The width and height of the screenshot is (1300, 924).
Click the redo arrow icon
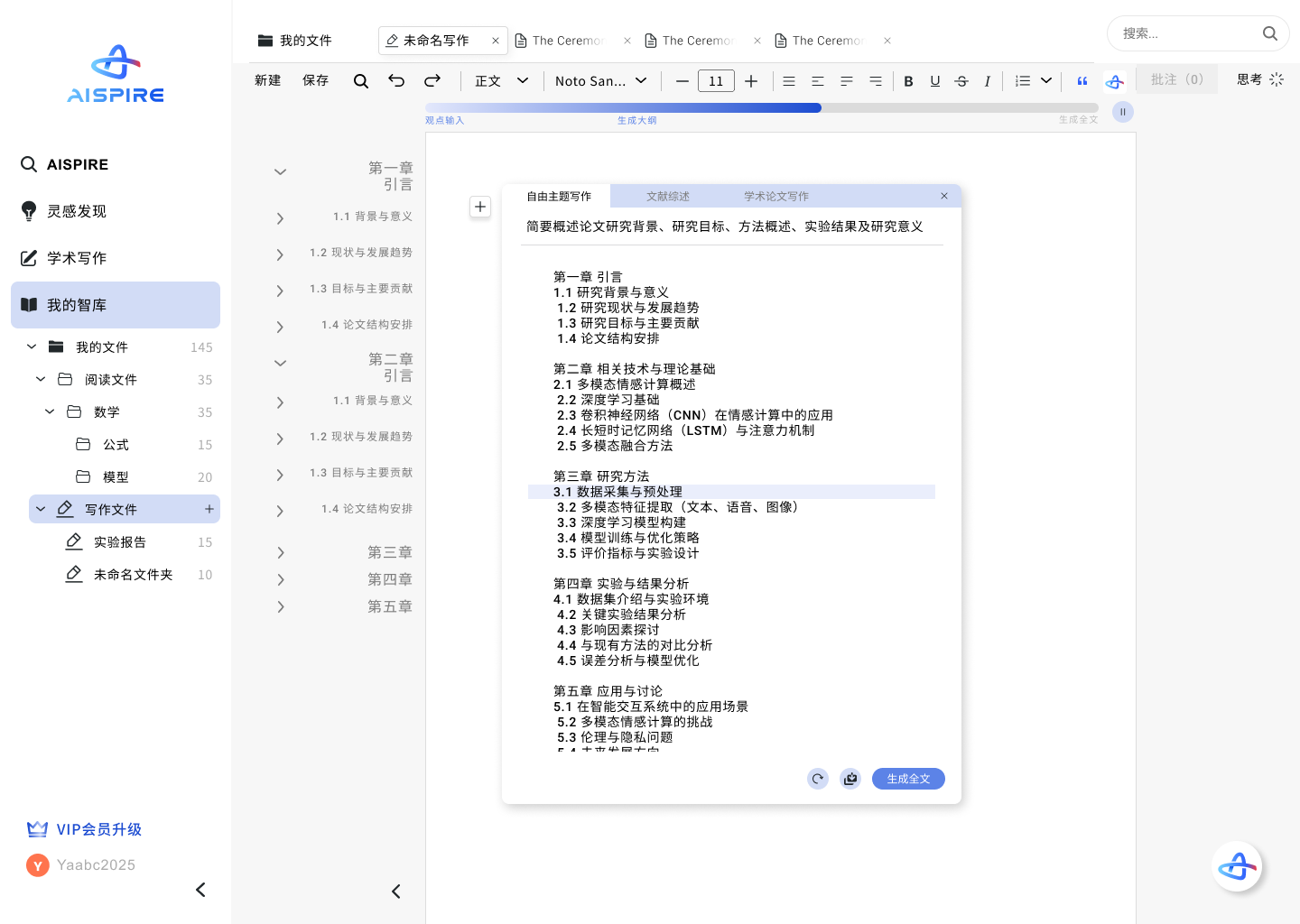point(432,80)
